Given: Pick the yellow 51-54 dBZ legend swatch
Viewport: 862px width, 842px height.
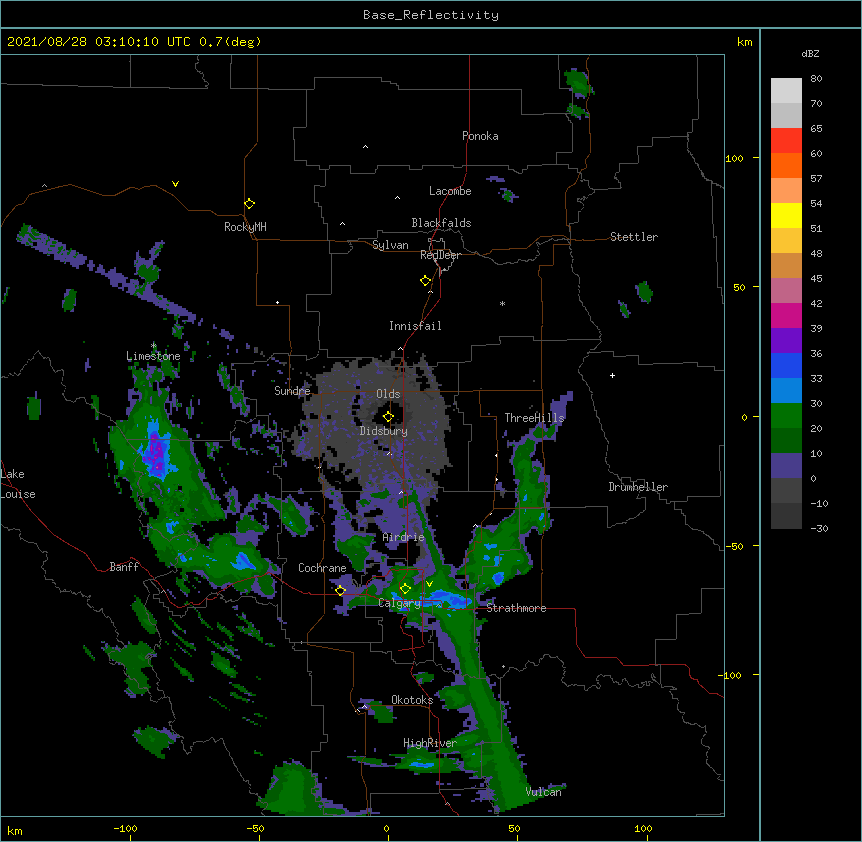Looking at the screenshot, I should click(786, 215).
